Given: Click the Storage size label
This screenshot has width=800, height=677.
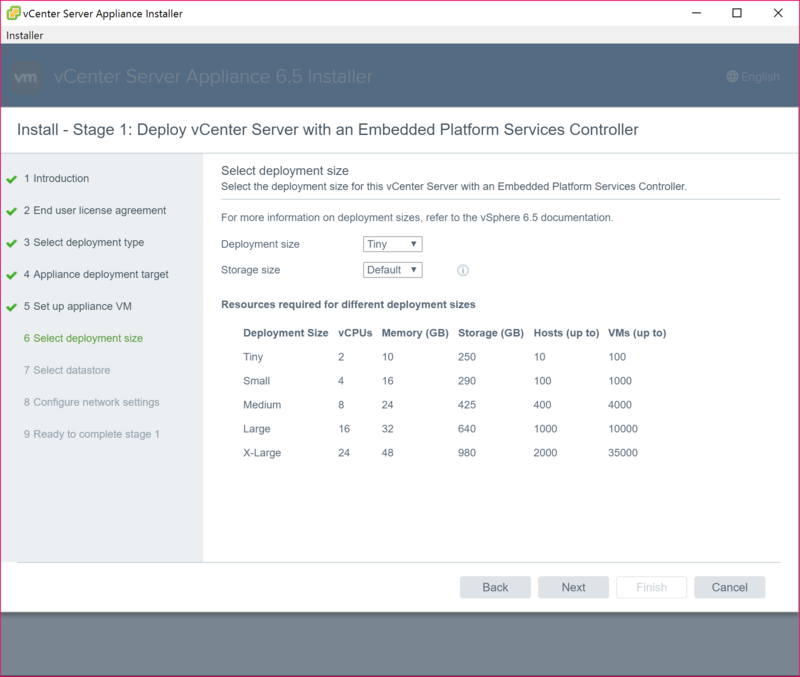Looking at the screenshot, I should click(x=251, y=270).
